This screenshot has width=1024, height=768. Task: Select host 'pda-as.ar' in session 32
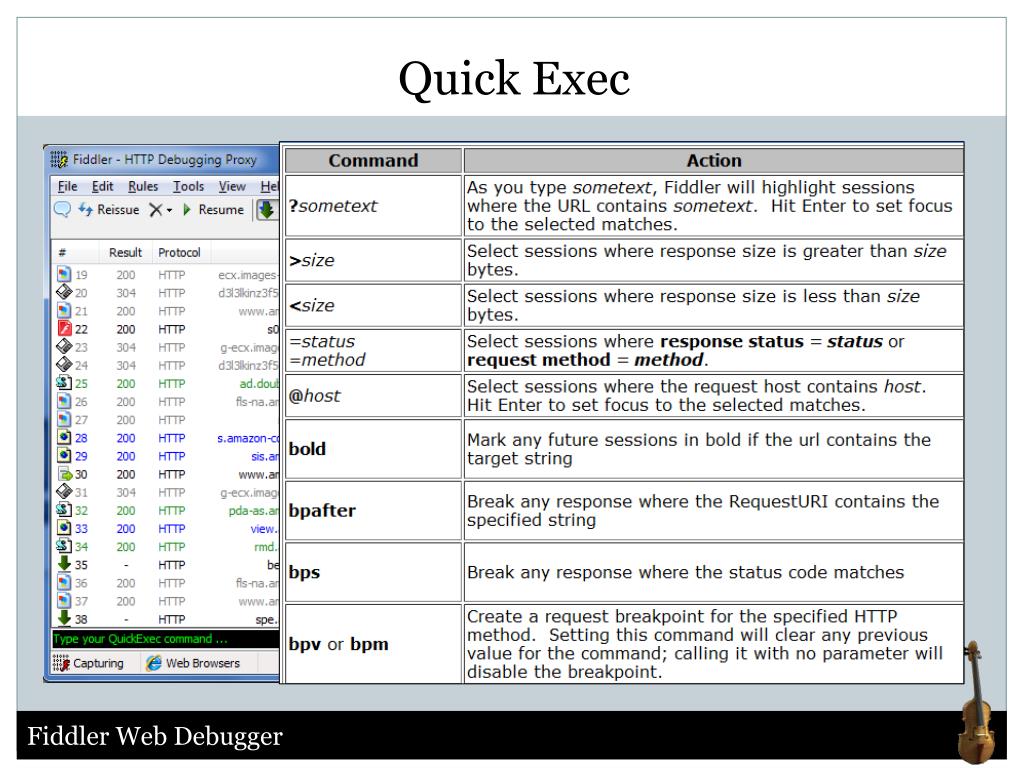pyautogui.click(x=253, y=510)
